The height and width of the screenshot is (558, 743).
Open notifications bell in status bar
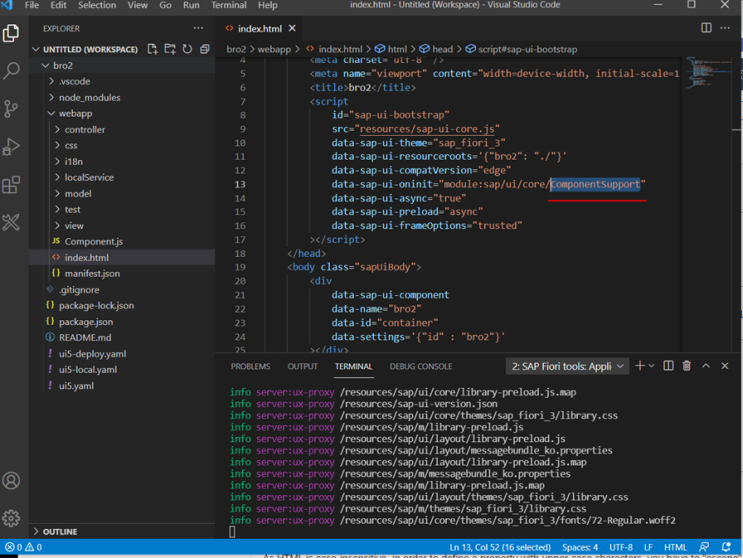point(726,547)
